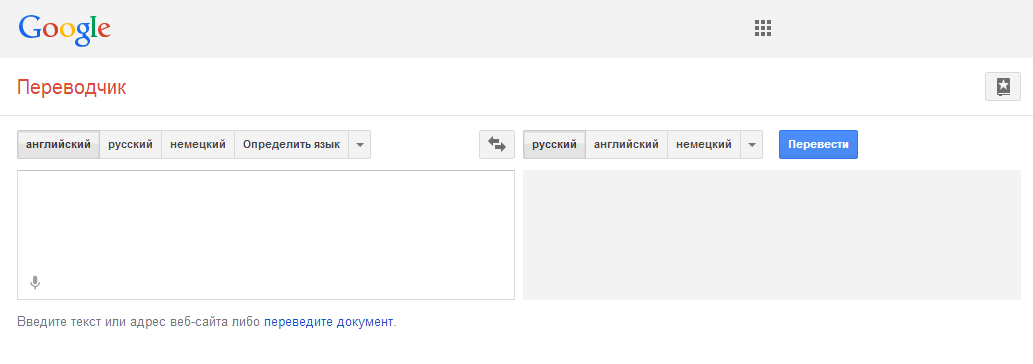1033x364 pixels.
Task: Swap languages with the arrows icon
Action: point(497,144)
